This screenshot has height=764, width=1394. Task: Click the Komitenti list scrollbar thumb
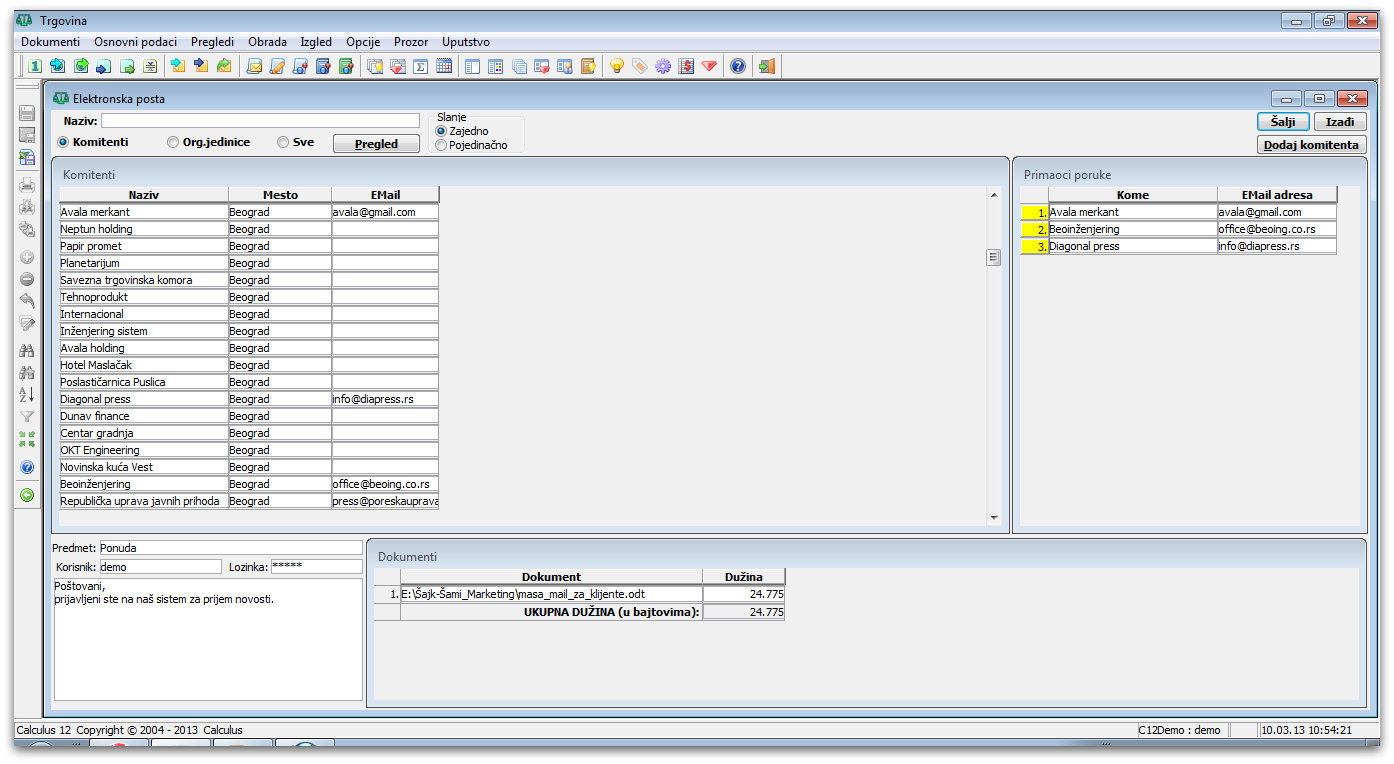(x=993, y=257)
